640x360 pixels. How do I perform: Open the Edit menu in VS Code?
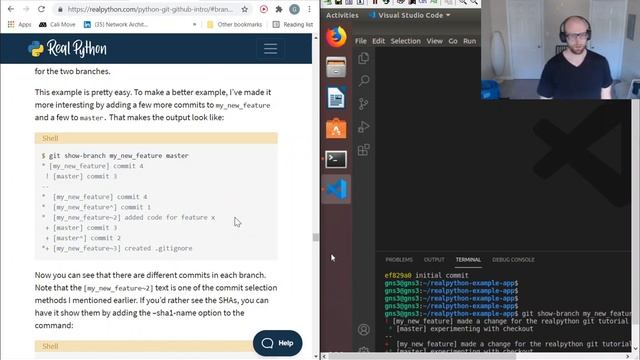(378, 41)
